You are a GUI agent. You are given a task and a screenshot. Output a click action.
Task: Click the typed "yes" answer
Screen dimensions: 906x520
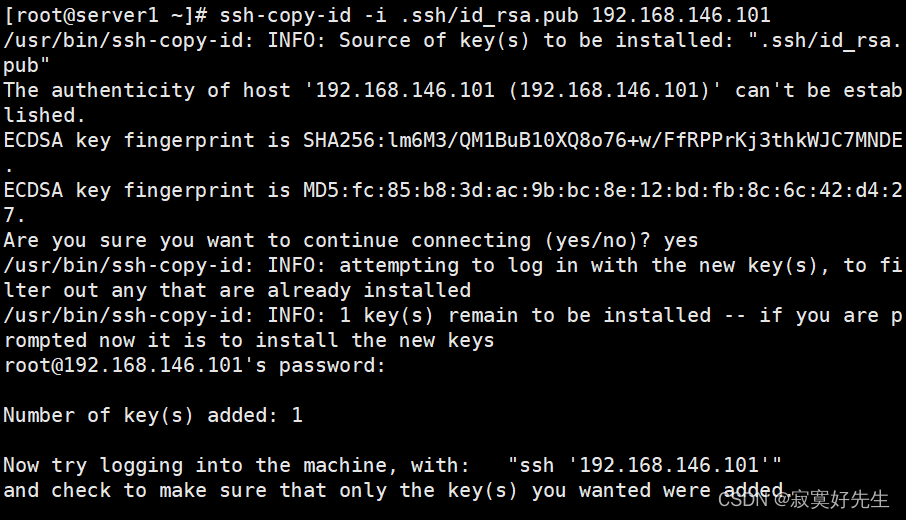(680, 240)
